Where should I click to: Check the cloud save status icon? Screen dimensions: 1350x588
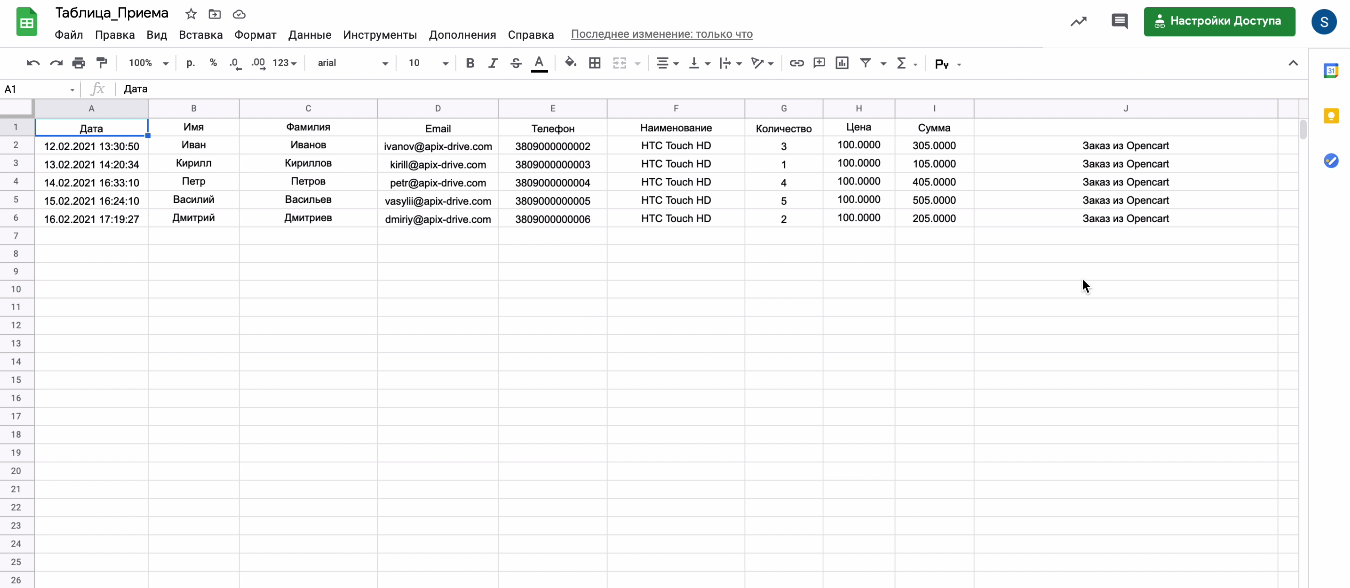pos(239,14)
